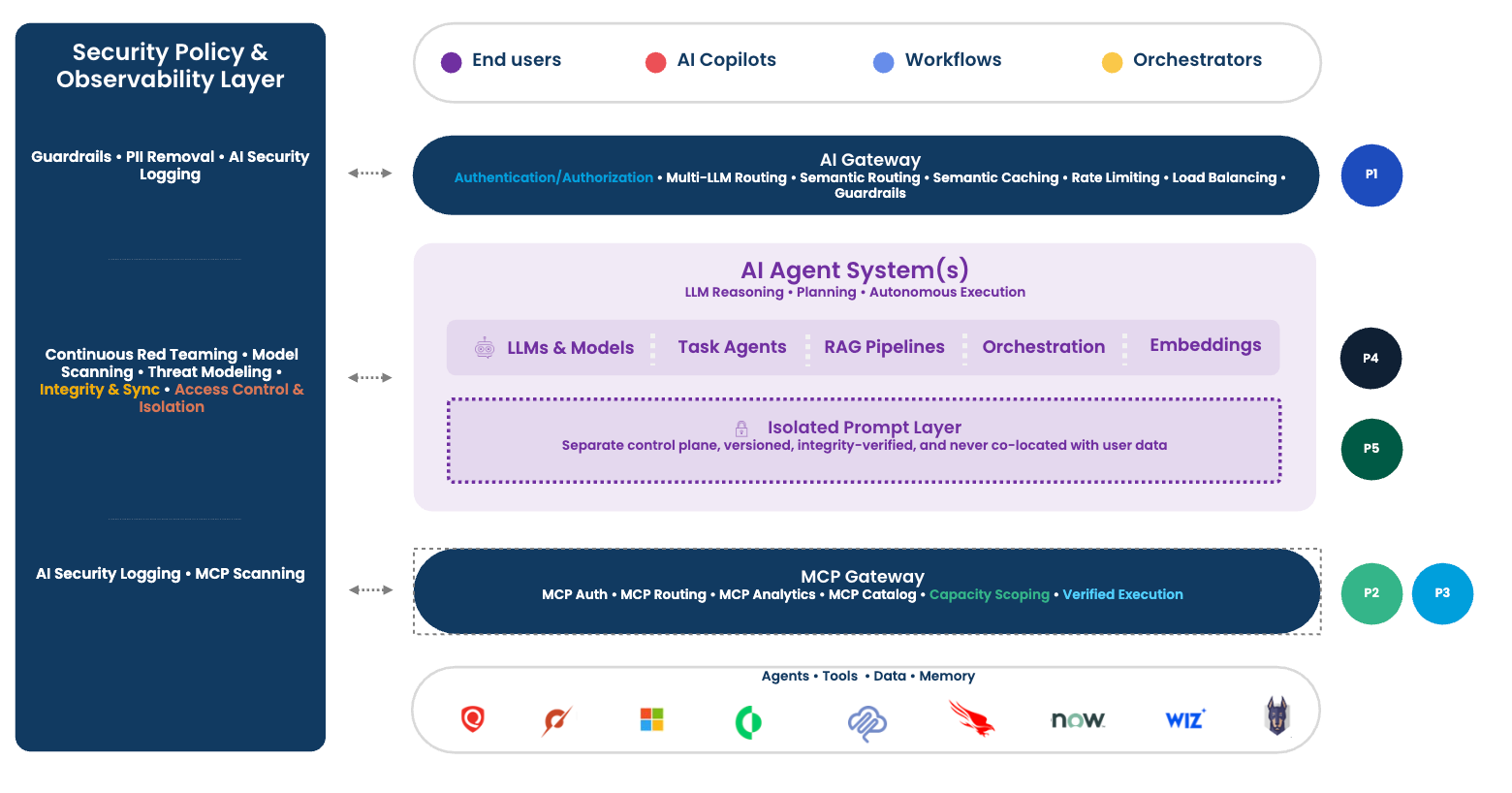Toggle the red AI Copilots indicator dot
Screen dimensions: 1512x793
pos(656,60)
